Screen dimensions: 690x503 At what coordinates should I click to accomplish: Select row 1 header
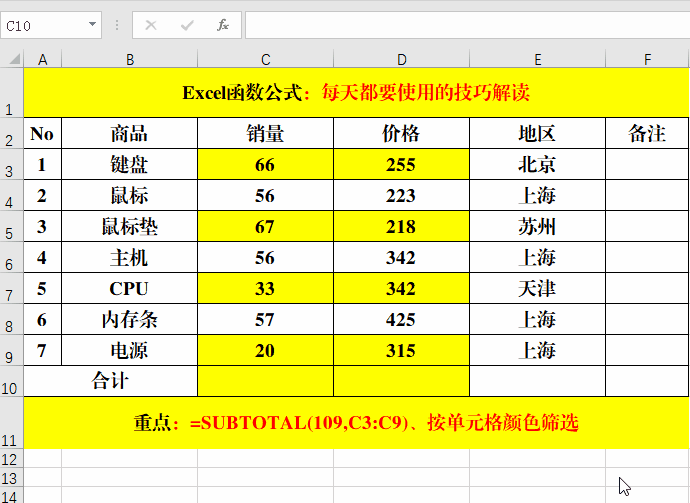tap(11, 92)
